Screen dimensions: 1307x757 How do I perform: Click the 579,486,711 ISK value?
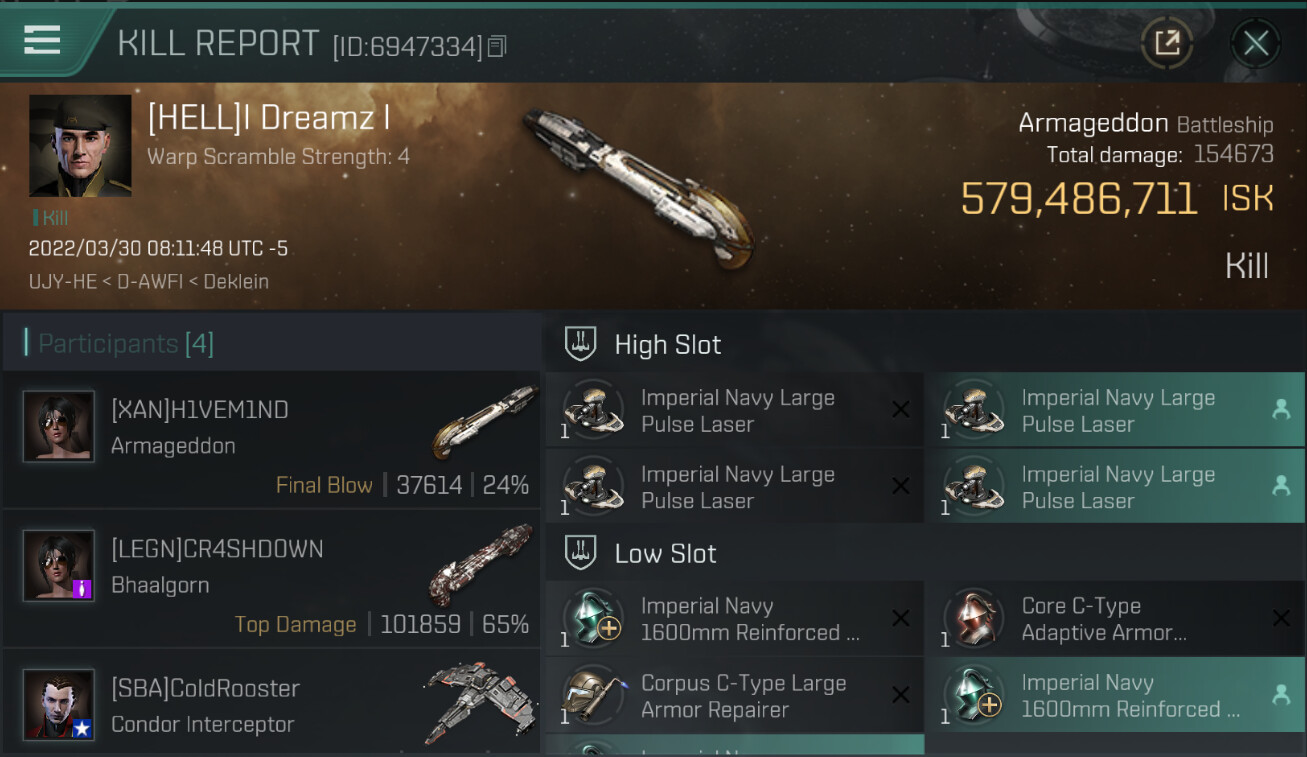tap(1079, 199)
